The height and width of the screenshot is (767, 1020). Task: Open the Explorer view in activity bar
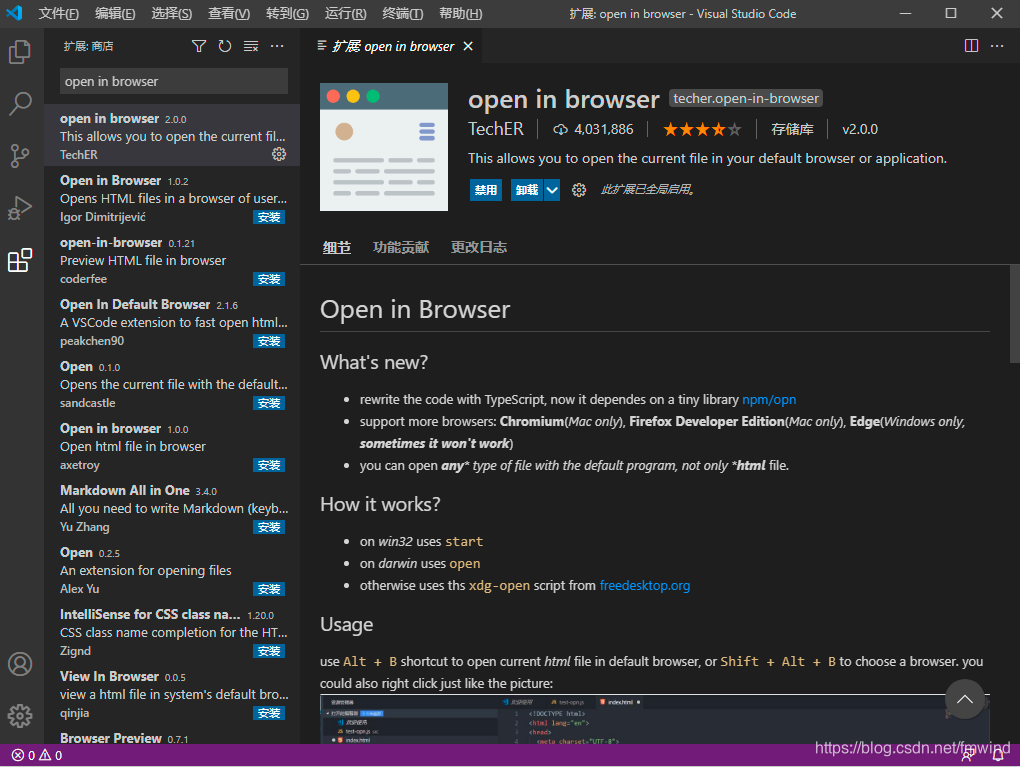coord(20,52)
